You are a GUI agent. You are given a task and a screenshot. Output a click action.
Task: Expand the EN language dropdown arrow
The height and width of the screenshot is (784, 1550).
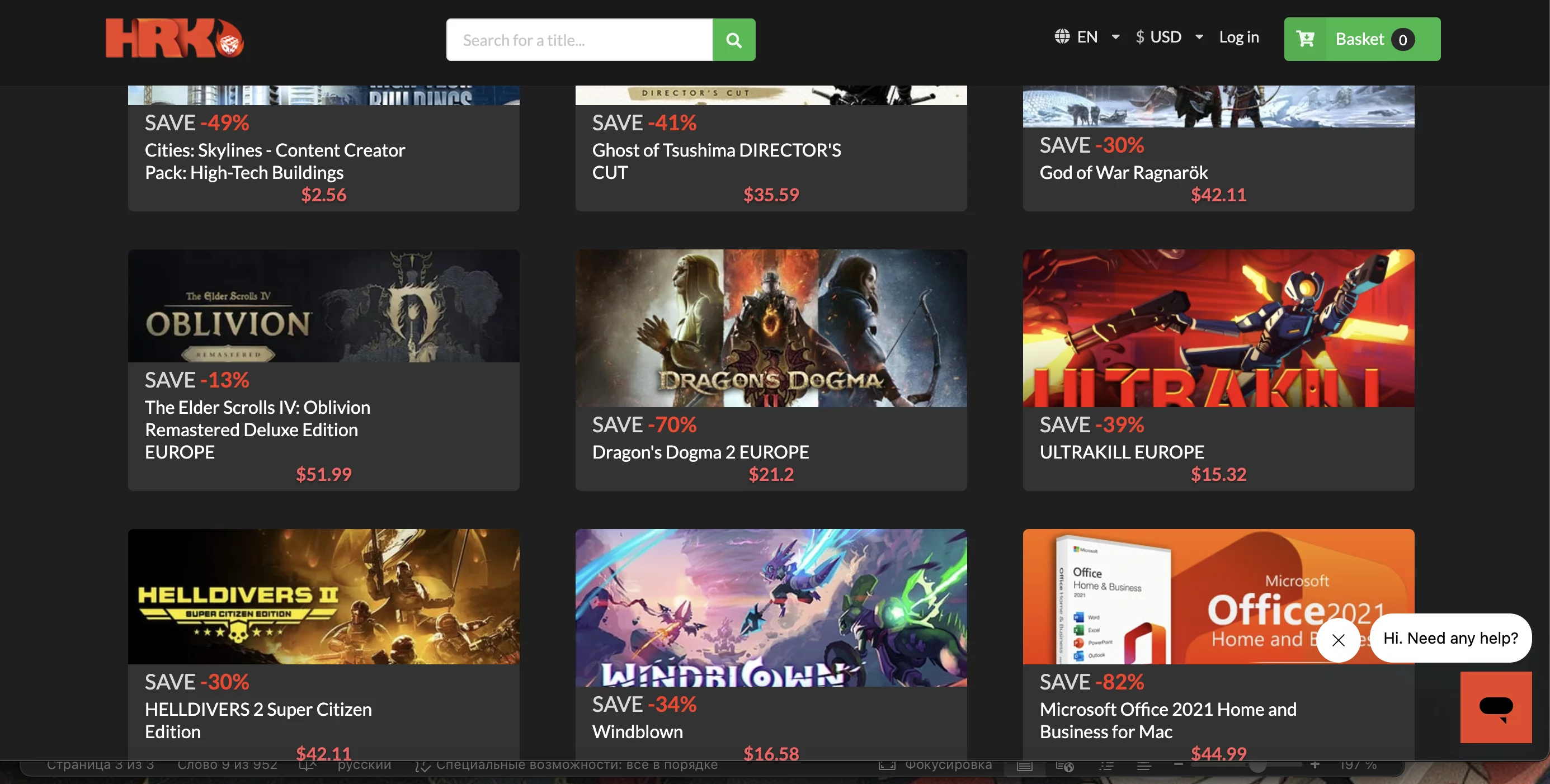[1115, 37]
